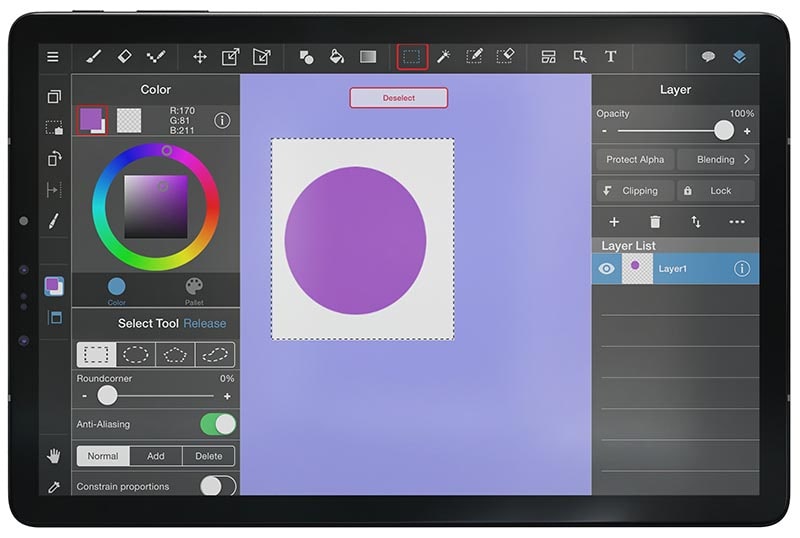Decrease opacity with minus button
Viewport: 800px width, 538px height.
(605, 131)
